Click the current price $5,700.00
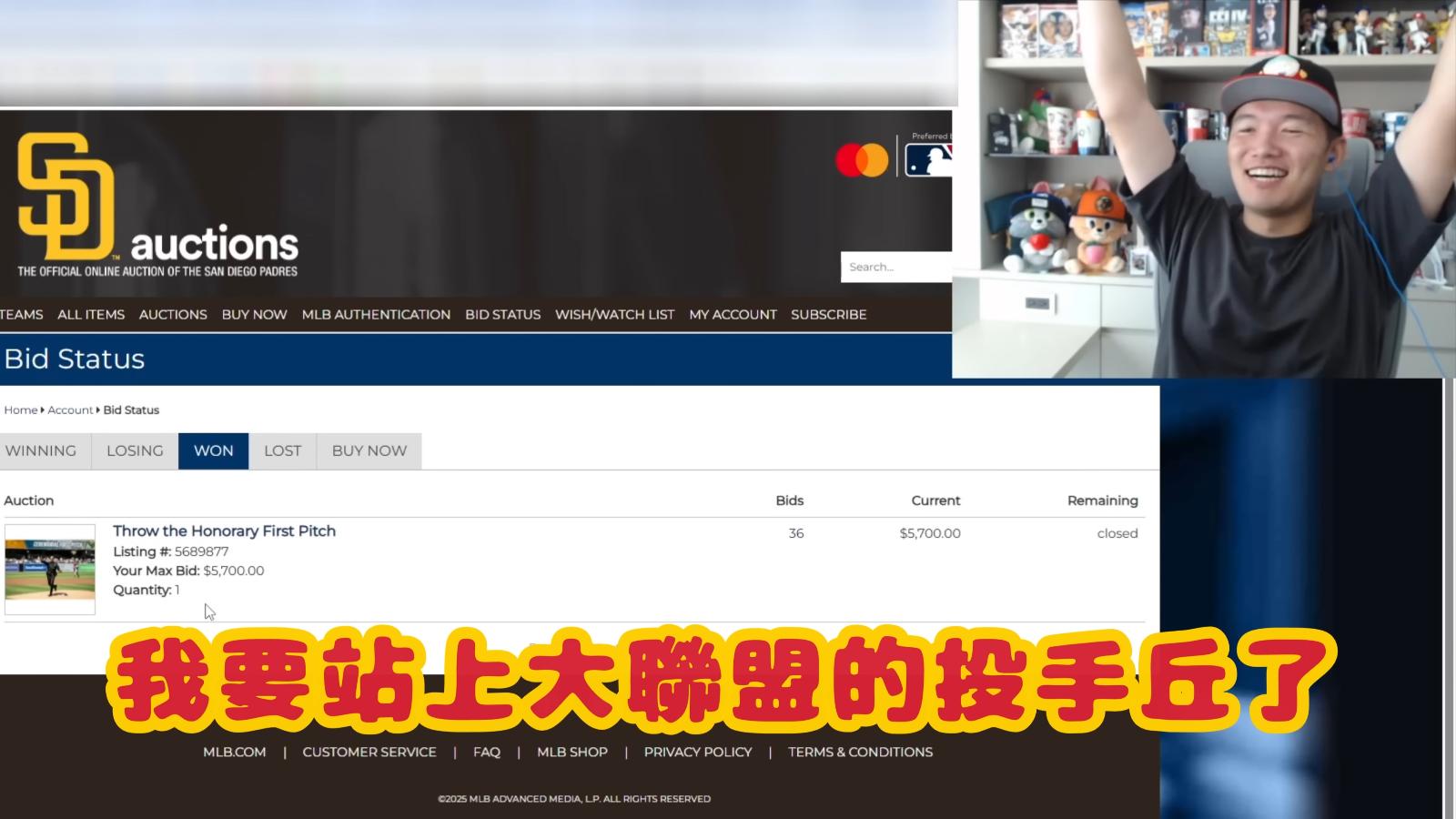Image resolution: width=1456 pixels, height=819 pixels. point(930,533)
